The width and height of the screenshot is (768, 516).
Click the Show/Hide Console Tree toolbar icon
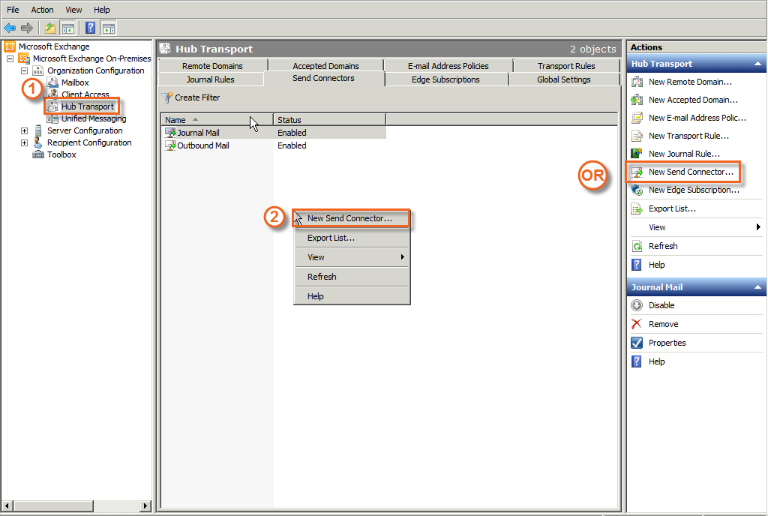point(68,28)
